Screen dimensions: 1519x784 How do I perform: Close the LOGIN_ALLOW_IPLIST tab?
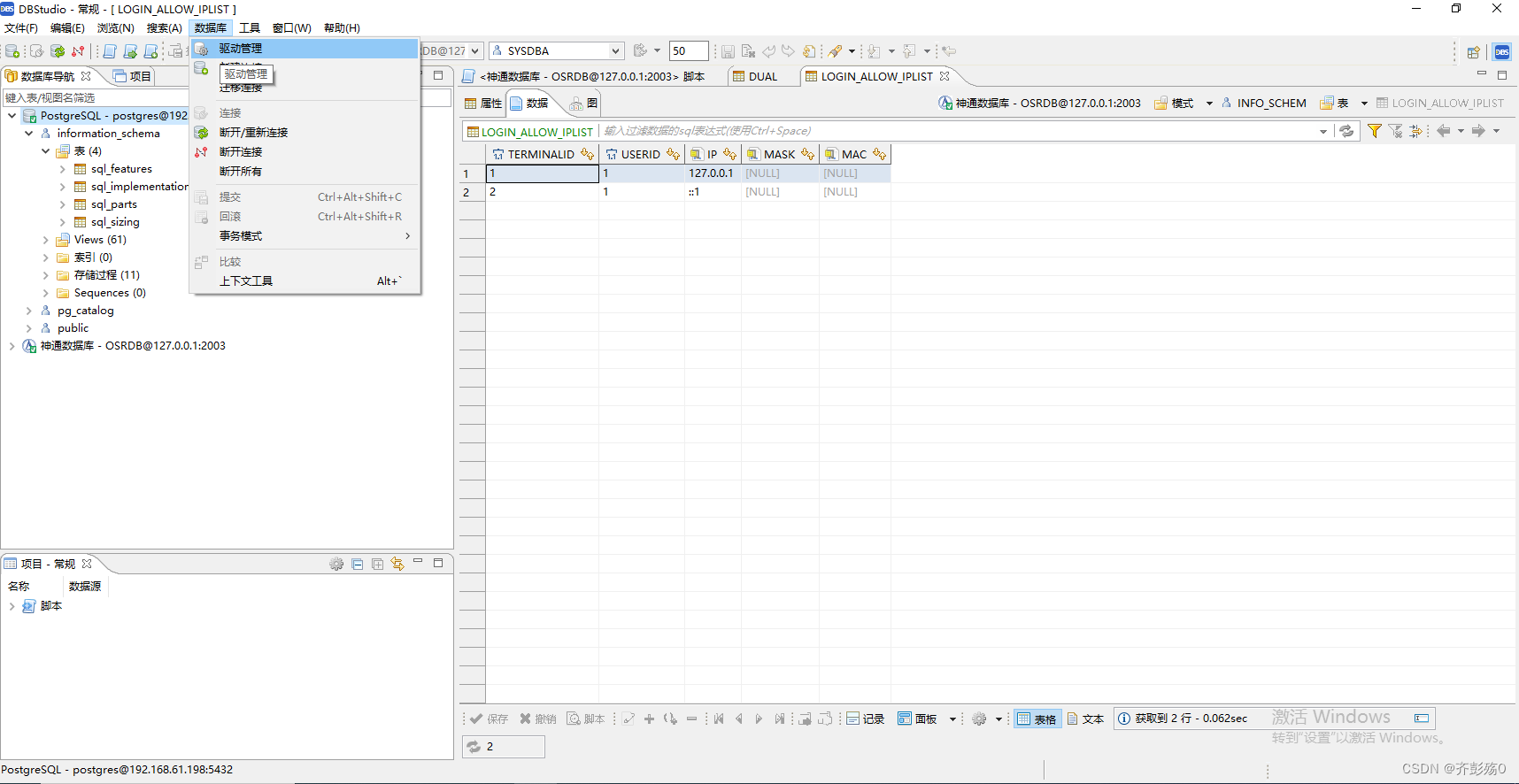click(x=945, y=76)
